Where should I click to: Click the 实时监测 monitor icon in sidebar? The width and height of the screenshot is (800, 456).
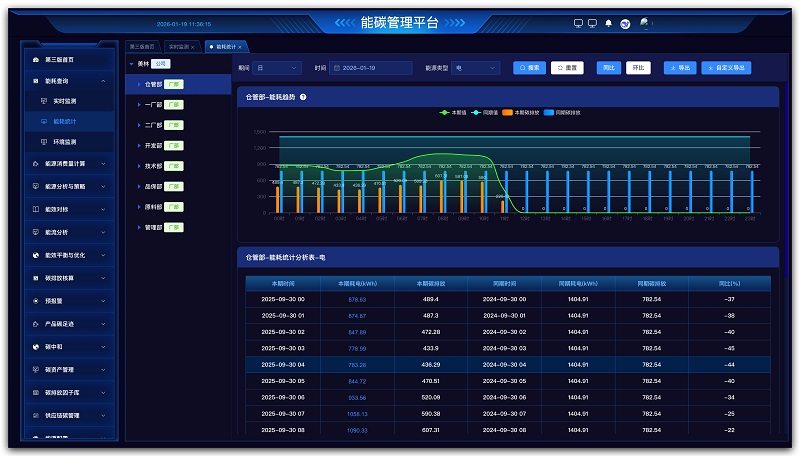tap(44, 101)
